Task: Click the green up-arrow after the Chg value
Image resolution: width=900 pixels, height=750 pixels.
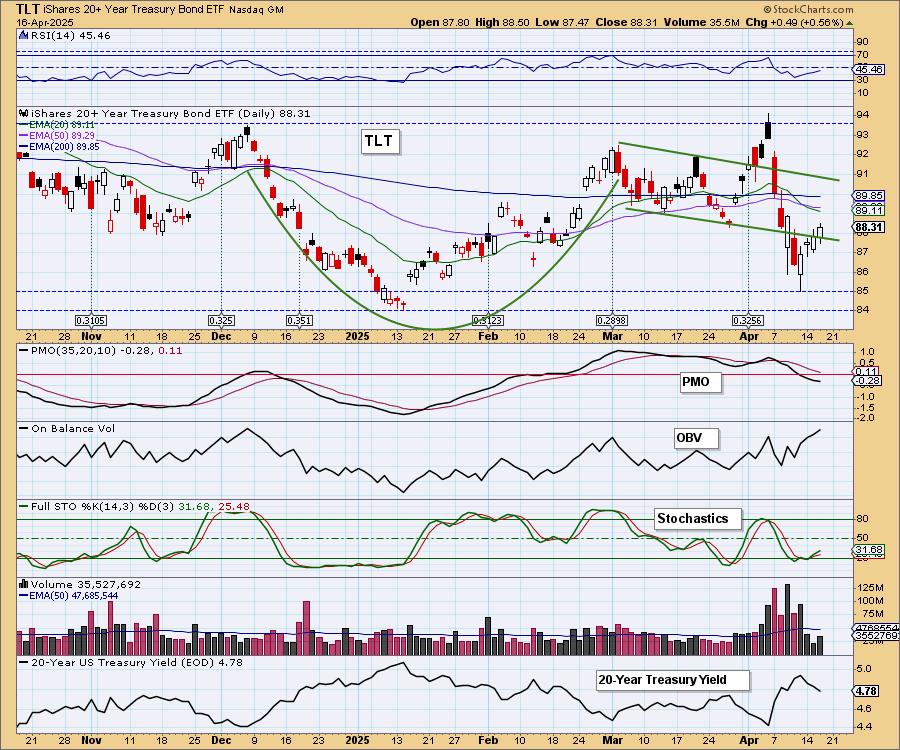Action: point(849,23)
